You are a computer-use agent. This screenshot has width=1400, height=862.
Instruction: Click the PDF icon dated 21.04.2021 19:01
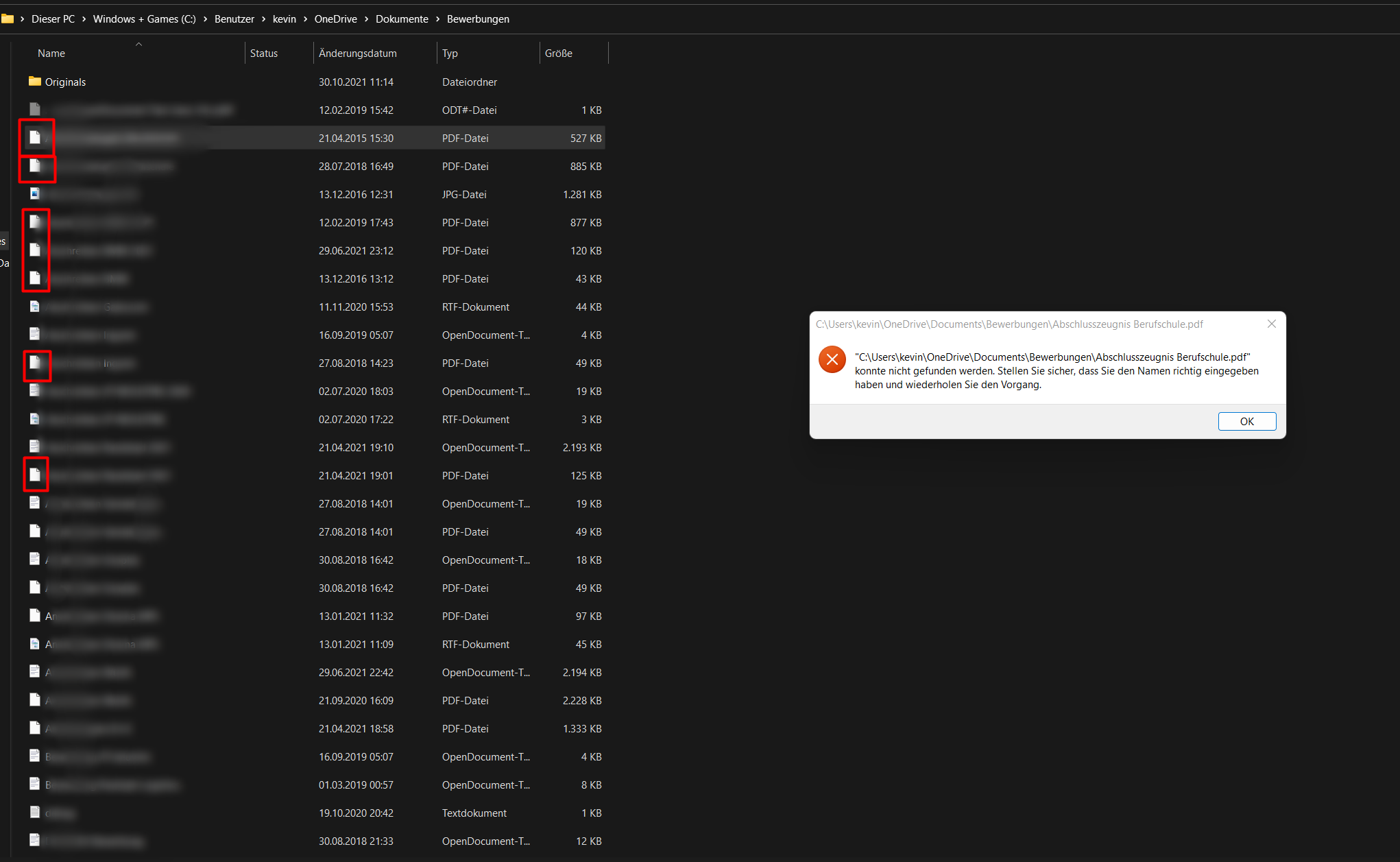[x=35, y=475]
